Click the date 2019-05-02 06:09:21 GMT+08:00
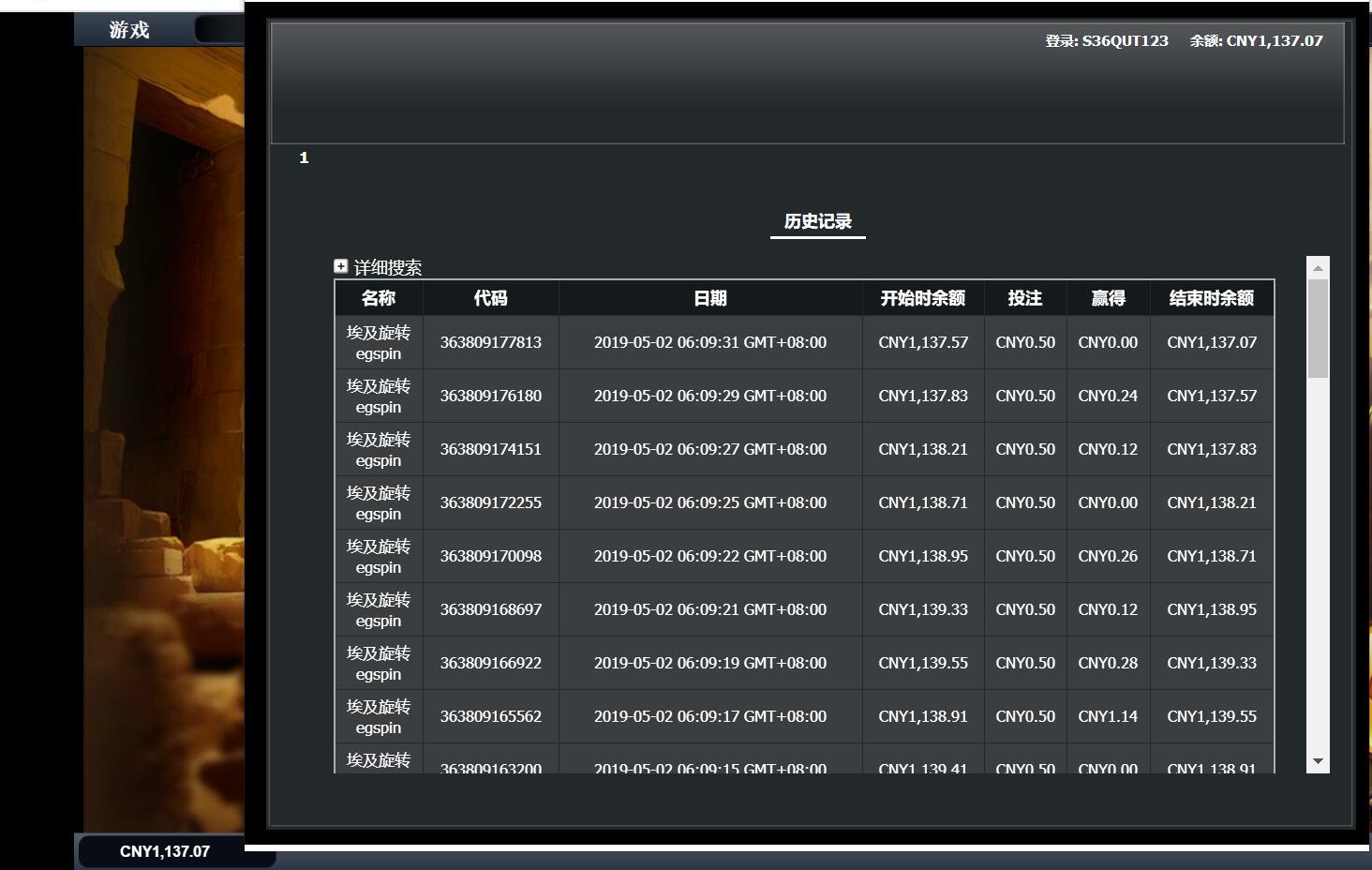Viewport: 1372px width, 870px height. [x=710, y=609]
